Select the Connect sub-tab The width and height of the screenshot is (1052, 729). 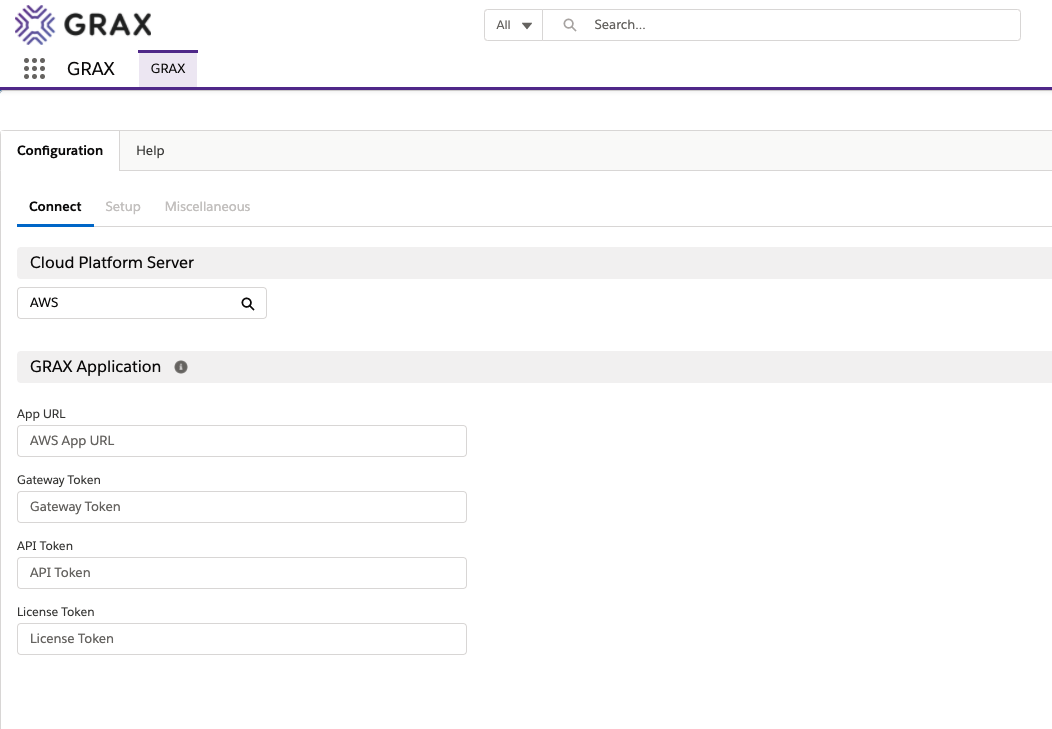click(x=55, y=207)
